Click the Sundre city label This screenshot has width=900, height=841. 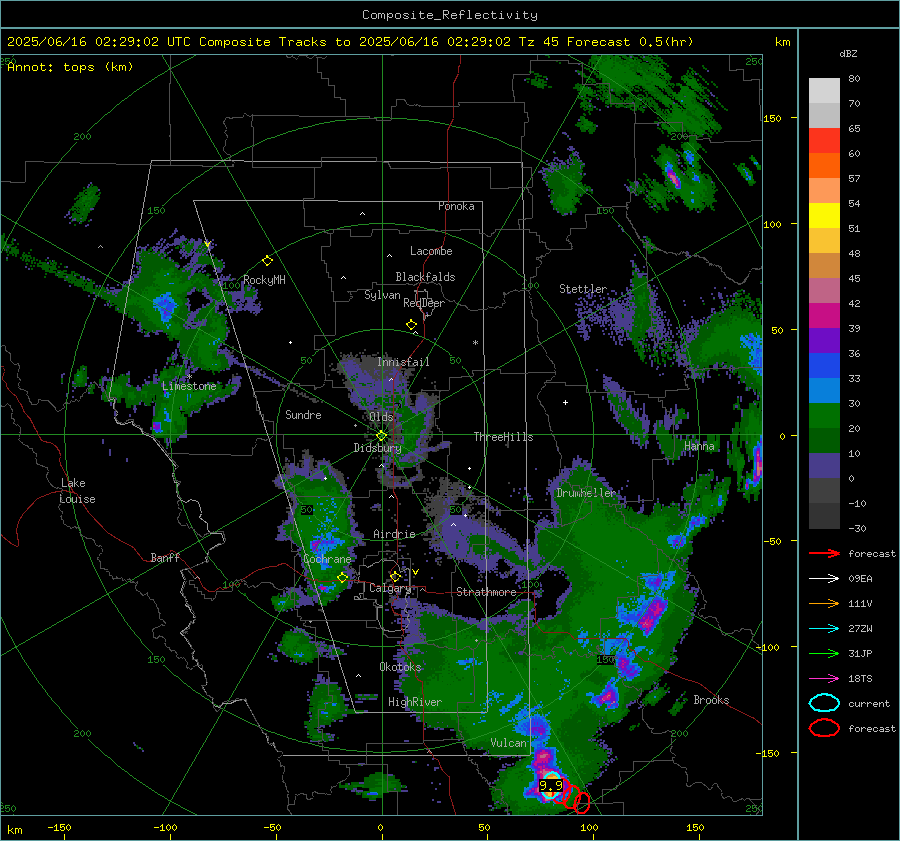point(303,414)
